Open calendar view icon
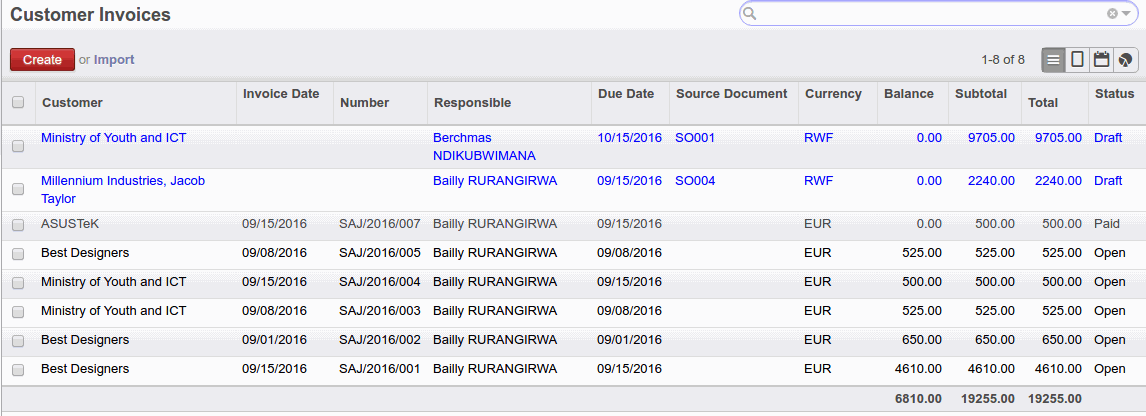Image resolution: width=1146 pixels, height=416 pixels. pos(1101,60)
